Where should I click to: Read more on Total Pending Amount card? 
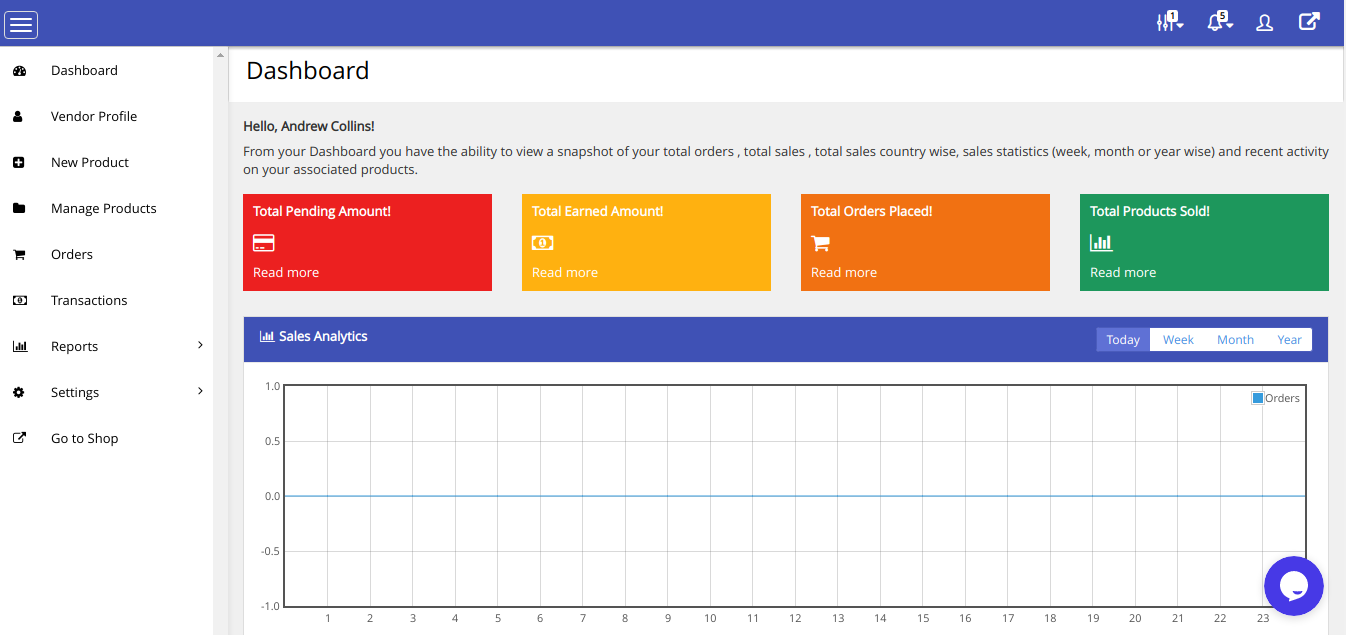[286, 273]
